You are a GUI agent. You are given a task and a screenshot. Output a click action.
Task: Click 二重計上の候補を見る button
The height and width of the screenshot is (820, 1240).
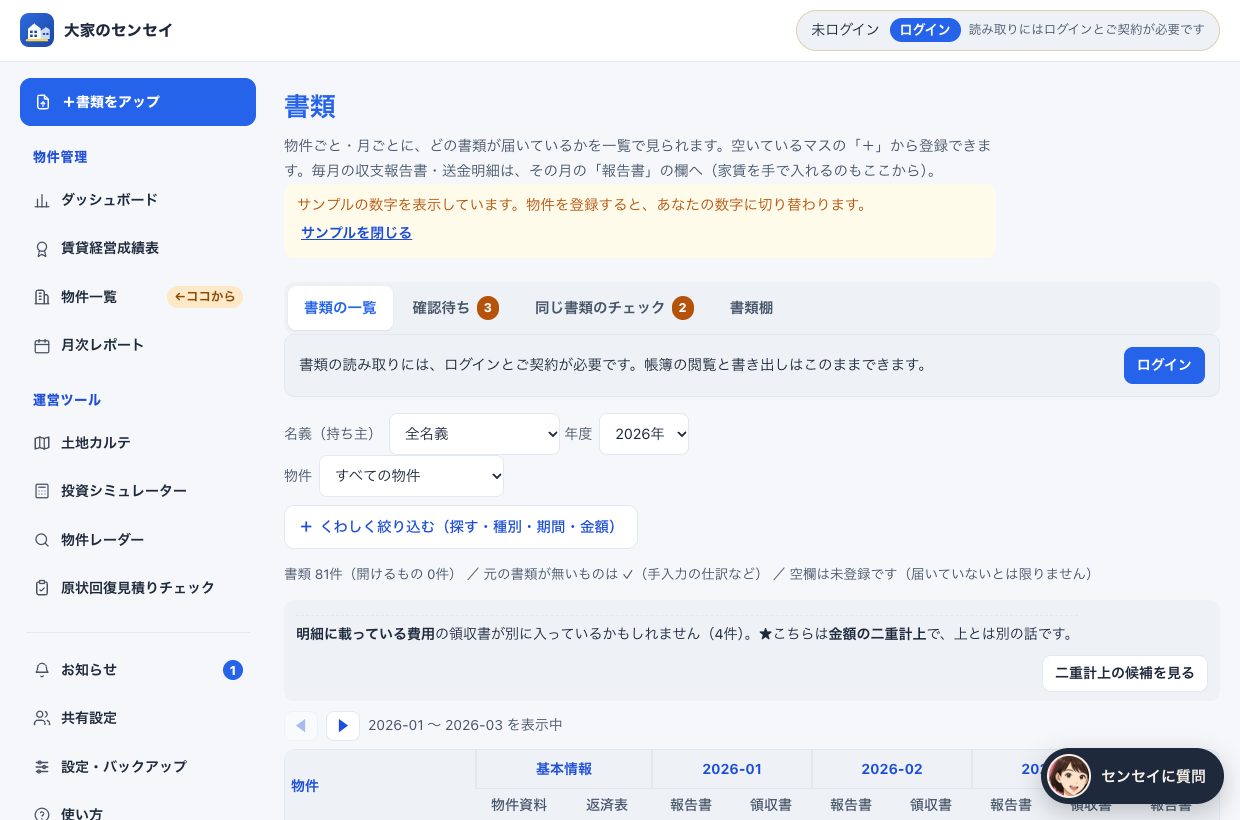[1125, 673]
